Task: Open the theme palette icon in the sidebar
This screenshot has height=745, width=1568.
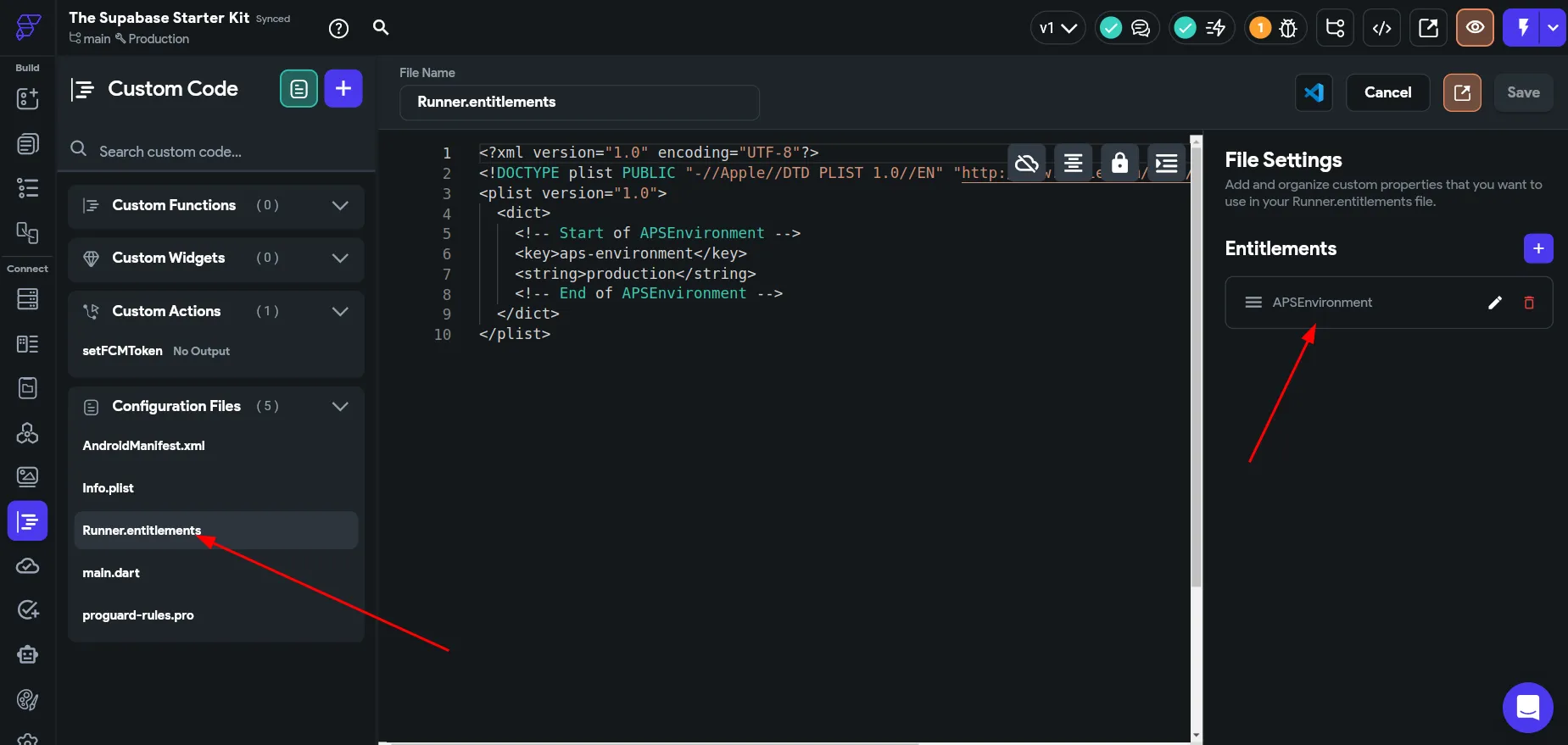Action: pyautogui.click(x=27, y=699)
